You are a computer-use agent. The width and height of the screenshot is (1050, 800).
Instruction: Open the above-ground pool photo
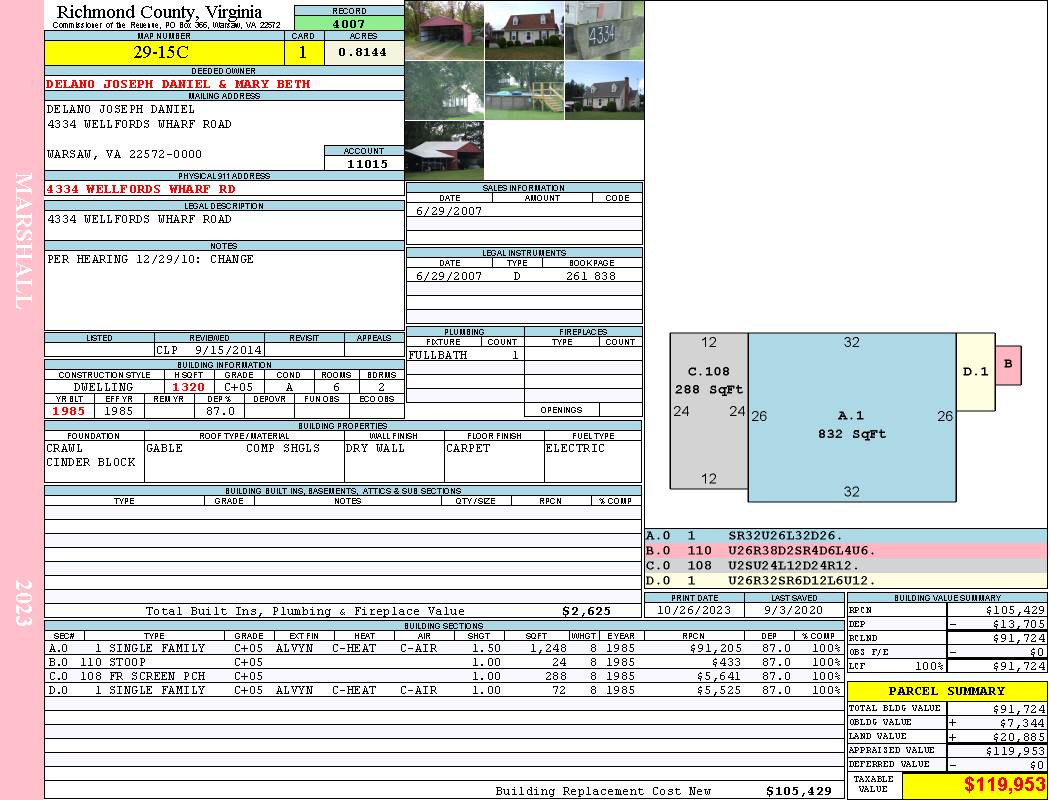[524, 91]
